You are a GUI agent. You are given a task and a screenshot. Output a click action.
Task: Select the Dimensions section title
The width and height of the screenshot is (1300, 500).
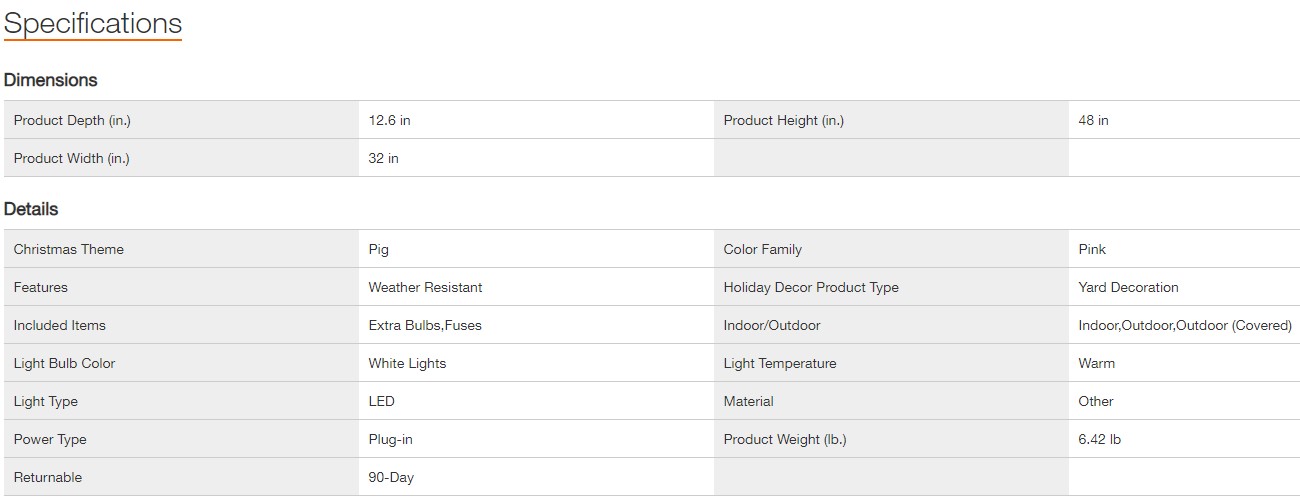click(51, 80)
